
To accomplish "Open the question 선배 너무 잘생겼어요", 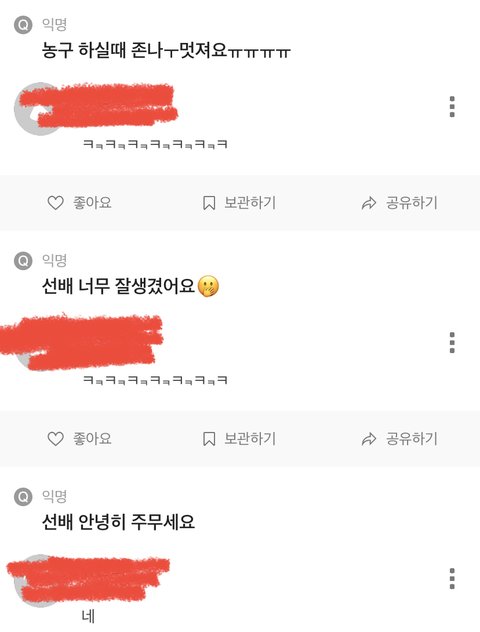I will coord(131,286).
